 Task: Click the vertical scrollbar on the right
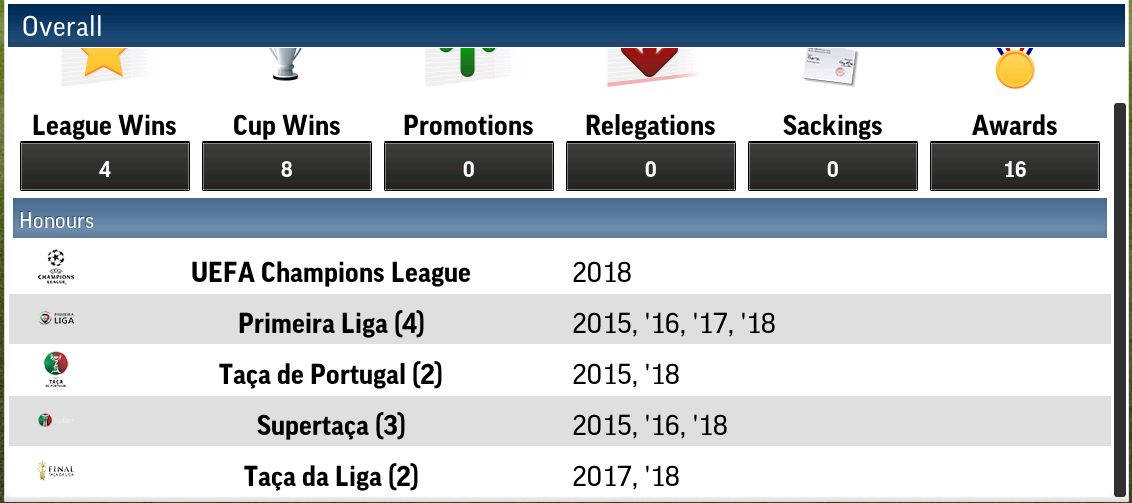point(1120,290)
